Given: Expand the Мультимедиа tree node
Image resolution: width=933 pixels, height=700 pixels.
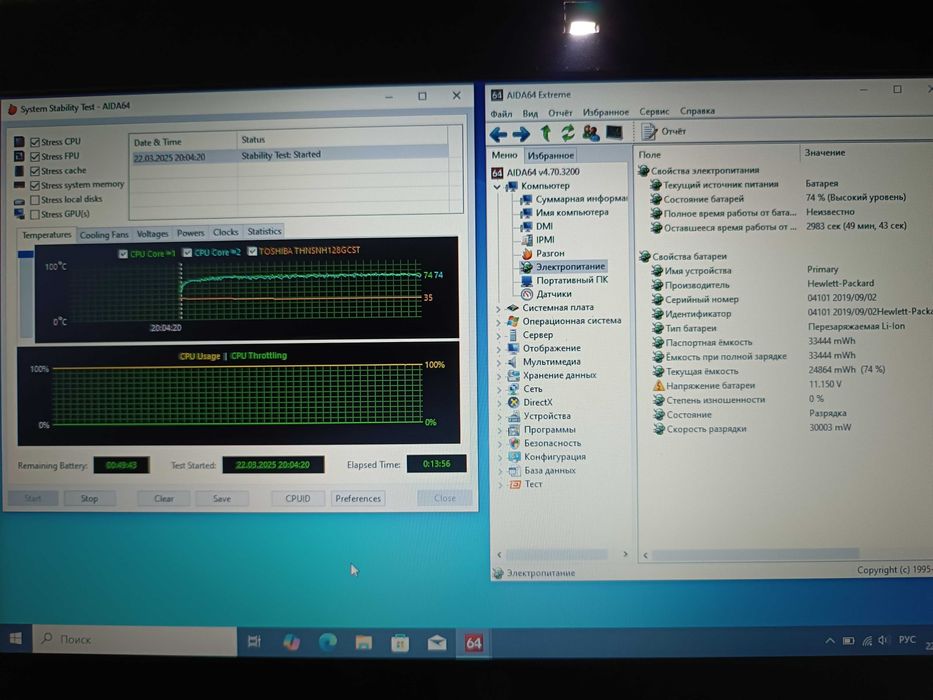Looking at the screenshot, I should tap(499, 362).
